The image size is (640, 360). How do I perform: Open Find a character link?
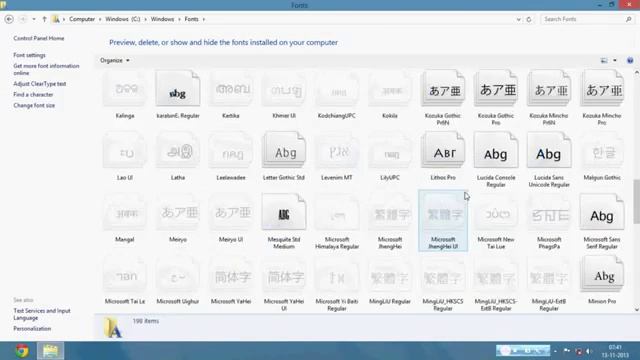(33, 95)
